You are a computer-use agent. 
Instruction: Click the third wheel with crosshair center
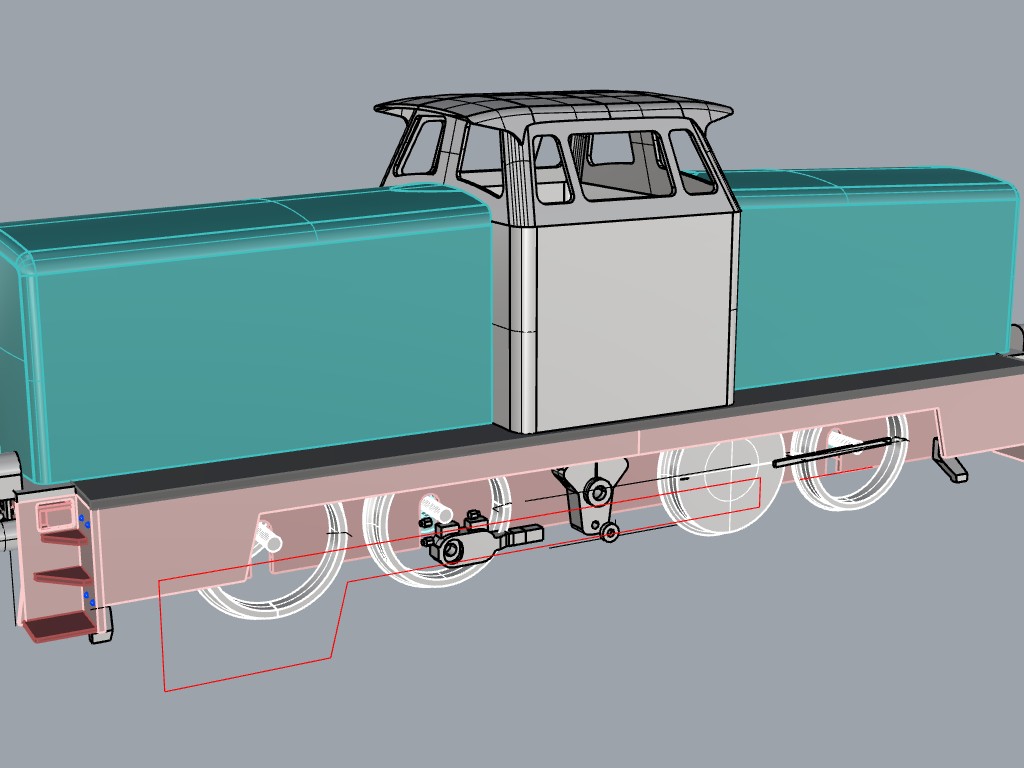pos(722,482)
